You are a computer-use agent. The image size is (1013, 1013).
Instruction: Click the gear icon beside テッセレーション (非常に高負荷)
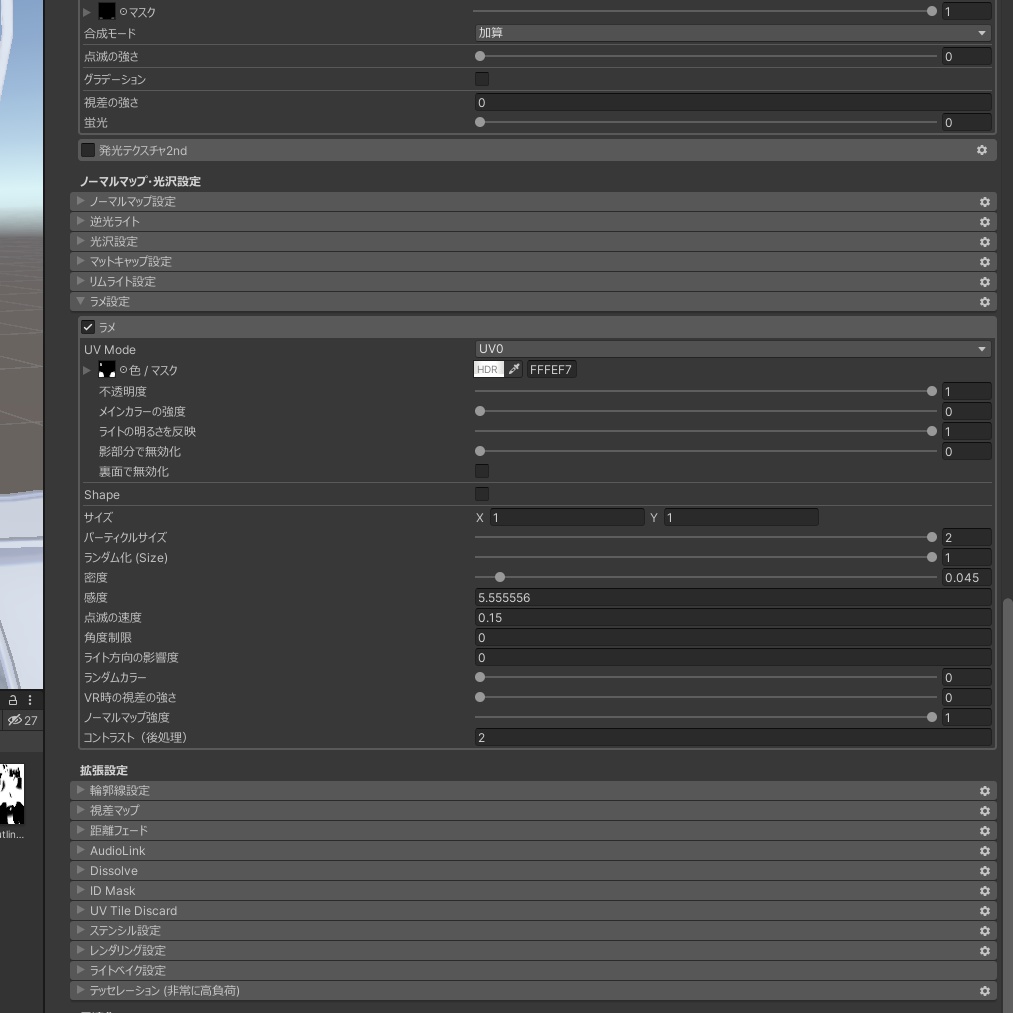(x=984, y=990)
